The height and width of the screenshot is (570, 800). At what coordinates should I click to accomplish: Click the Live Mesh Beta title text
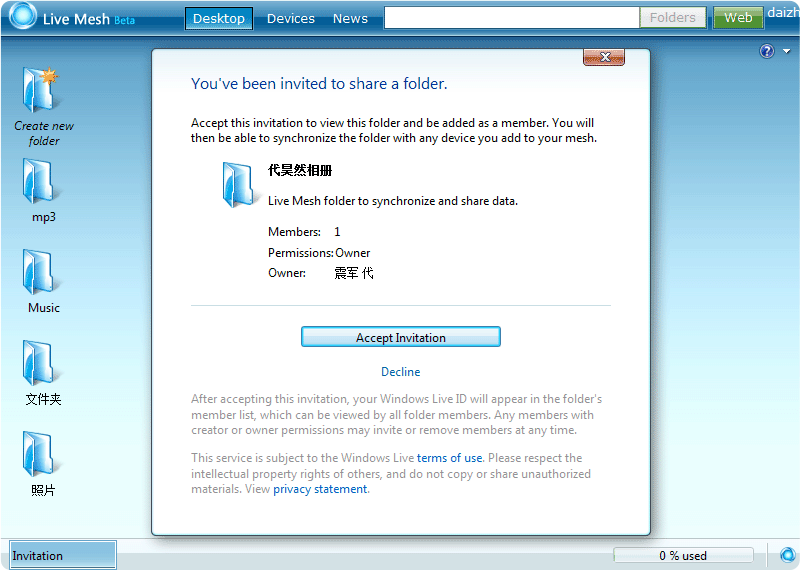pyautogui.click(x=89, y=19)
